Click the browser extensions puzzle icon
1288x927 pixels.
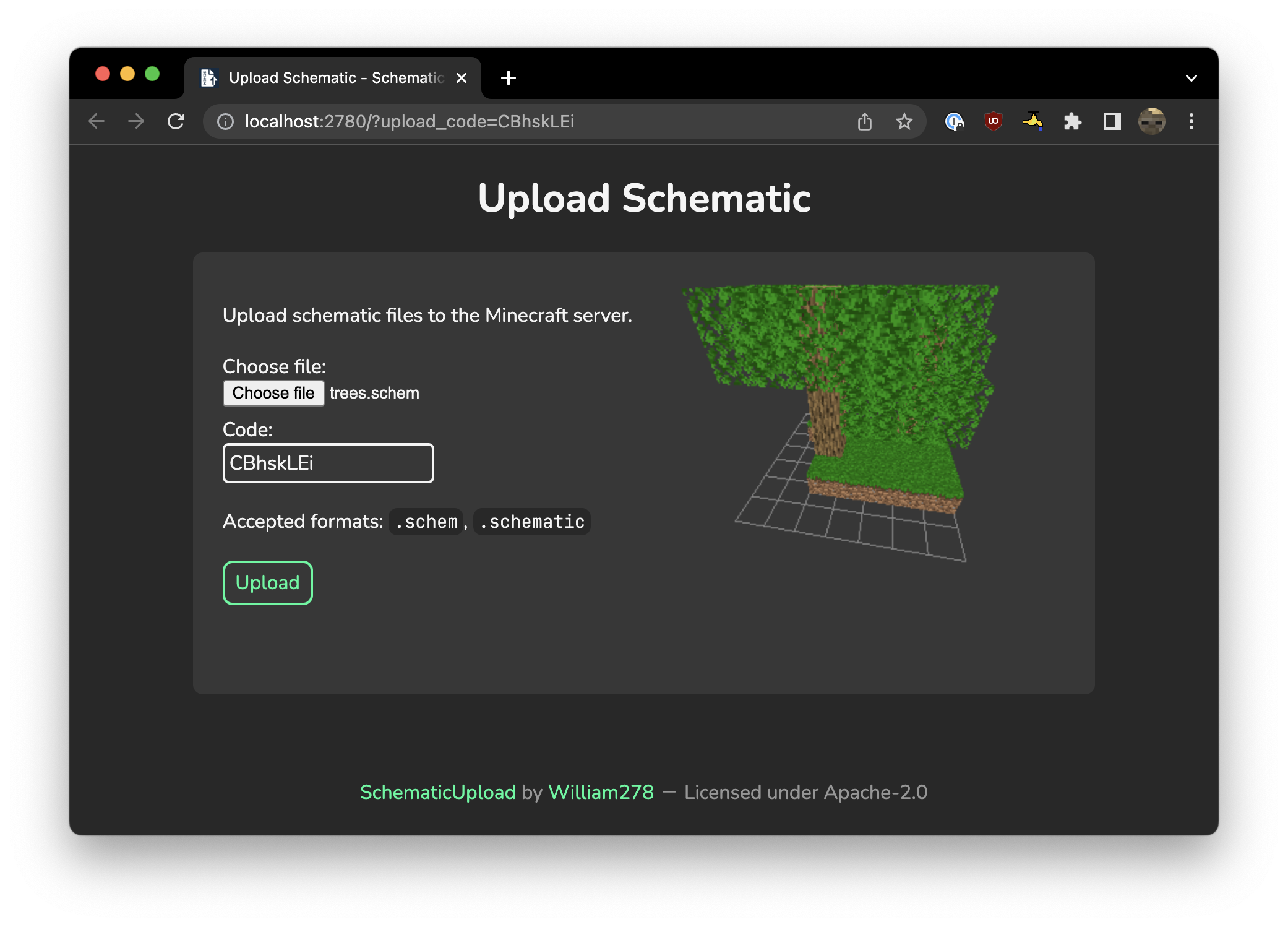pos(1072,121)
